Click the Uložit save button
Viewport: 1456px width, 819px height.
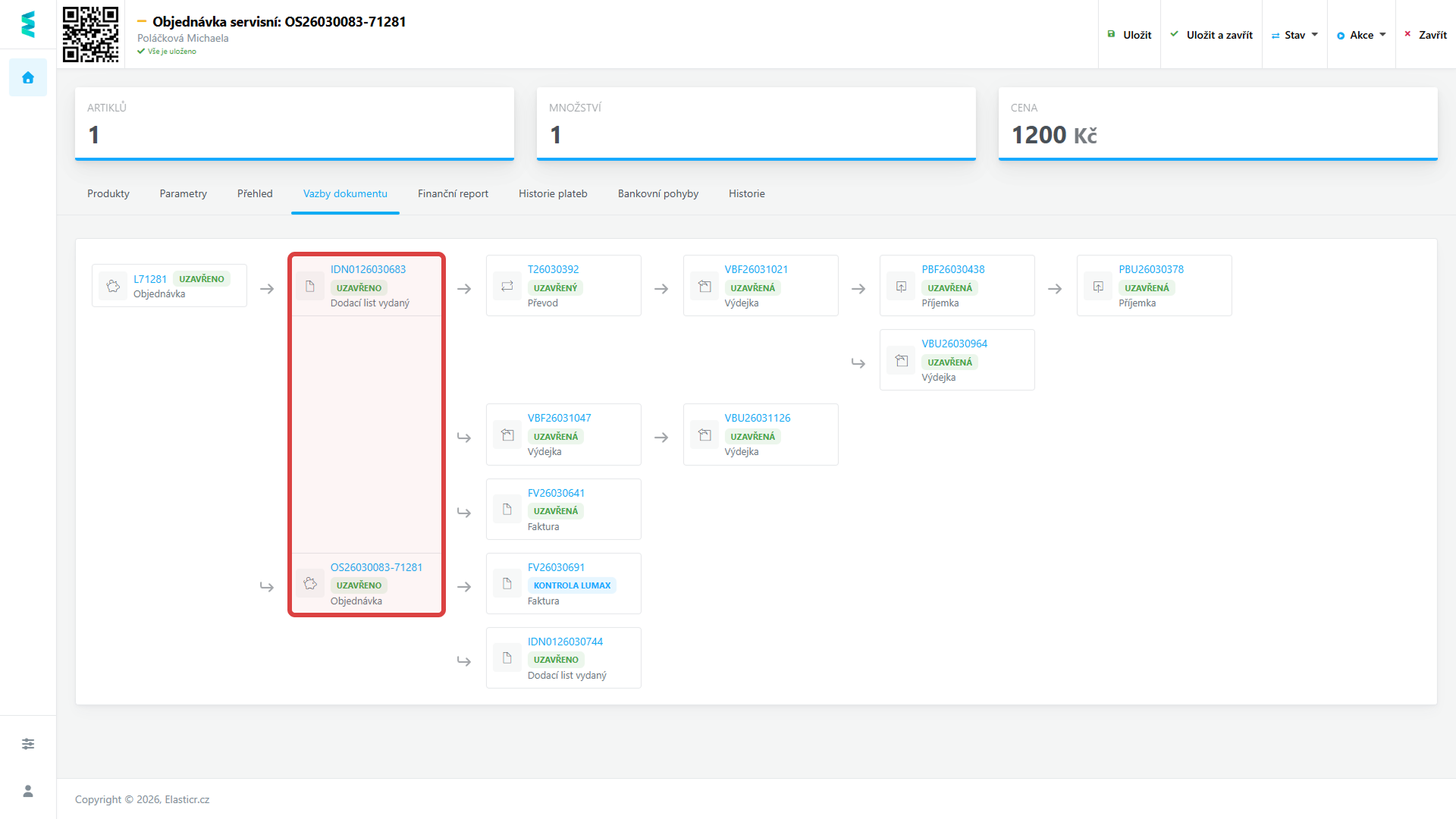(1129, 35)
